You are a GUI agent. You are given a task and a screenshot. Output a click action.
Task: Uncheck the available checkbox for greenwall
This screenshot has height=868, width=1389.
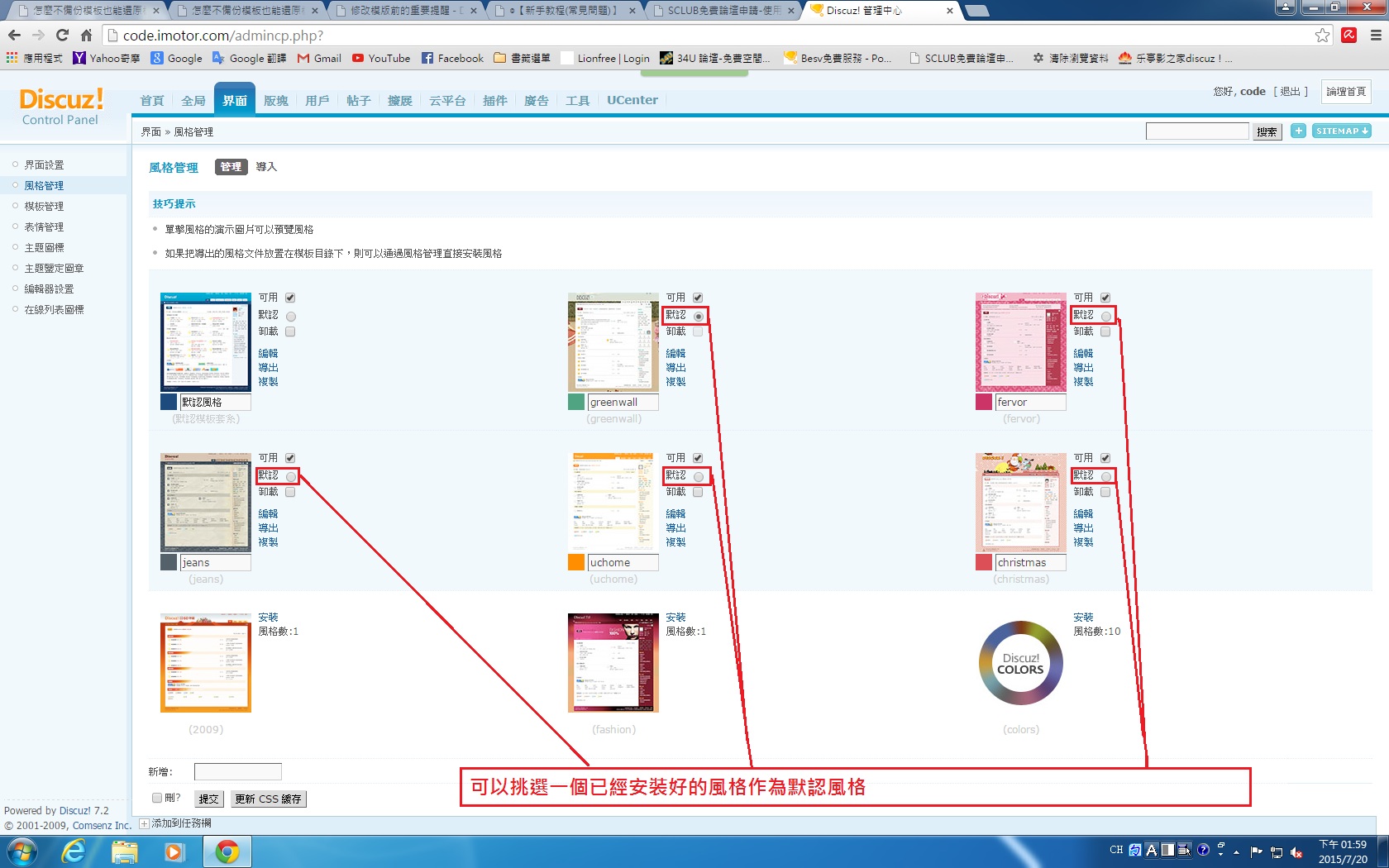[x=698, y=298]
